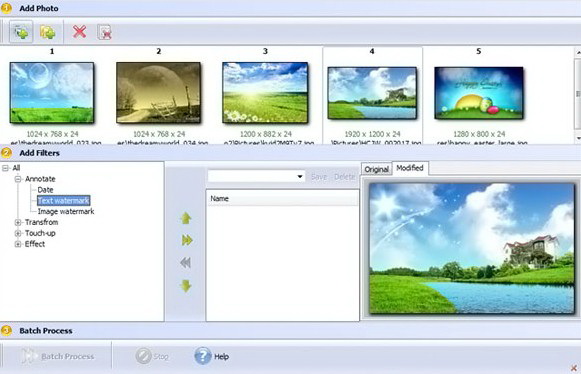Viewport: 581px width, 374px height.
Task: Select photo thumbnail 3 sunny meadow
Action: pyautogui.click(x=265, y=93)
